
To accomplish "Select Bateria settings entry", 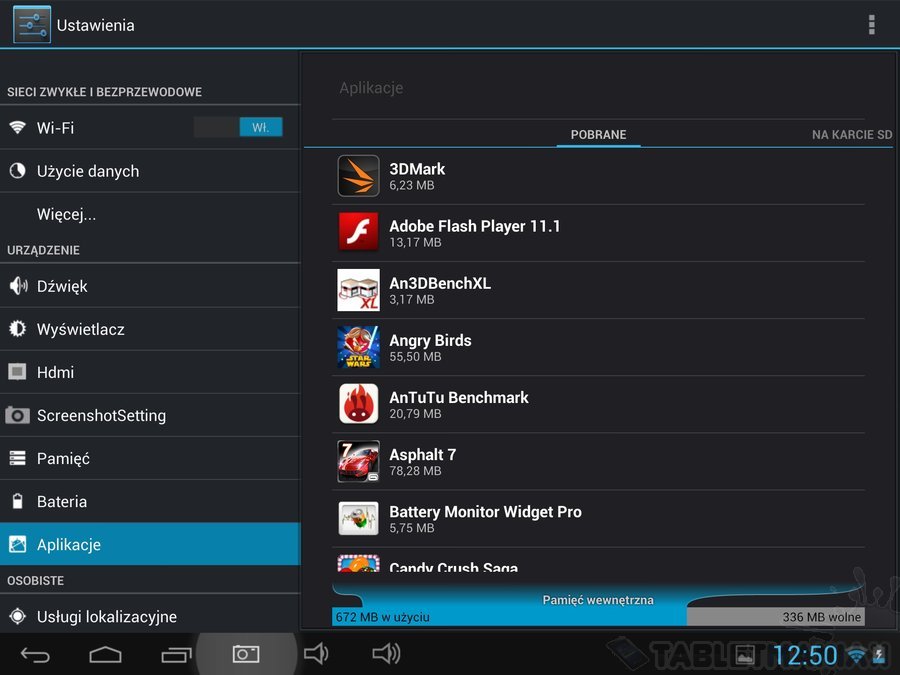I will point(150,501).
